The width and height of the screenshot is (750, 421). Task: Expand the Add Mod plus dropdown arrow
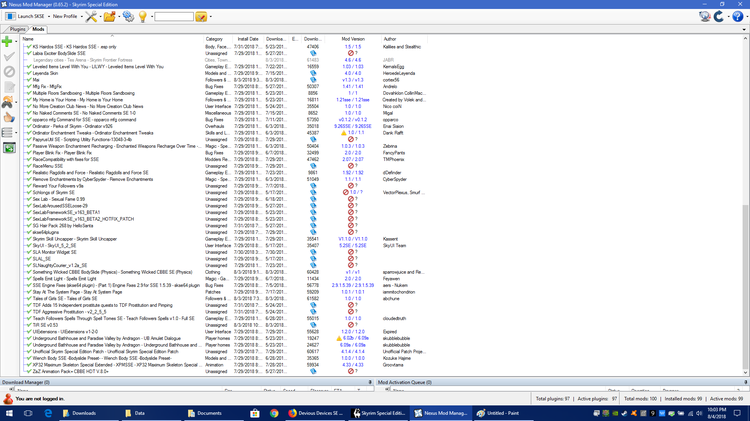point(16,42)
